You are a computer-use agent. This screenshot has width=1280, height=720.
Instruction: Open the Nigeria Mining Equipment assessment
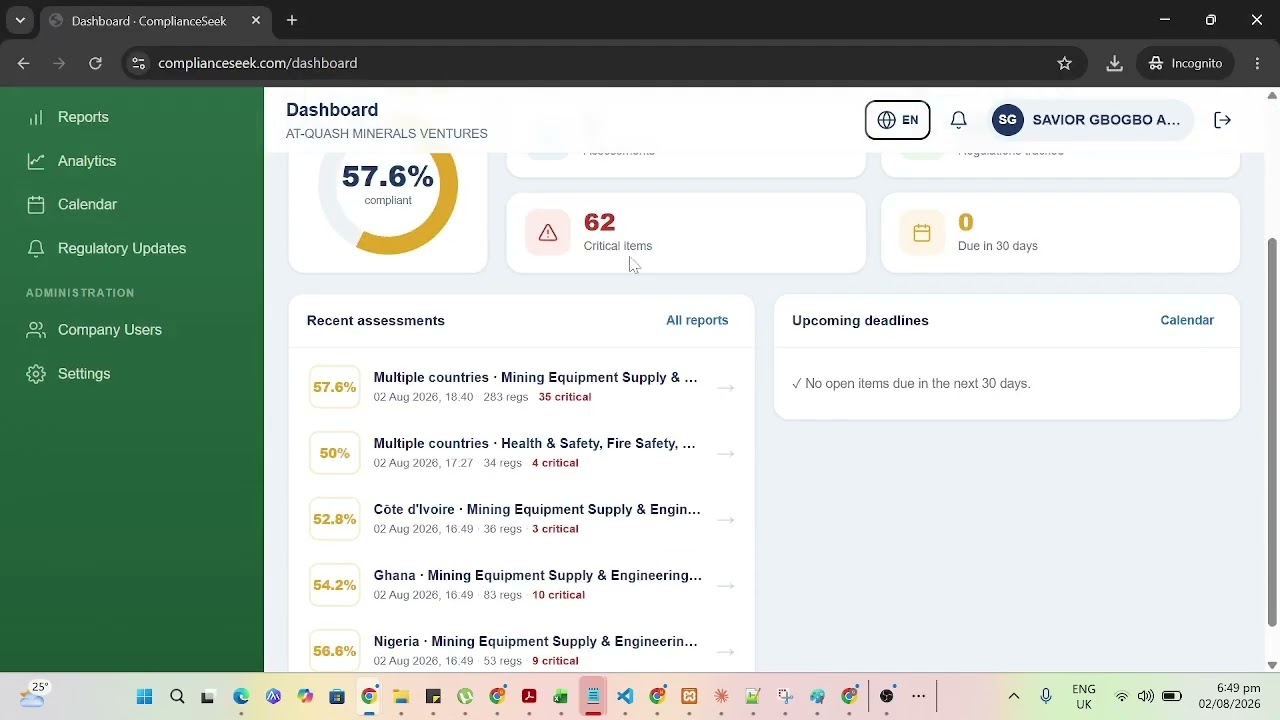tap(521, 651)
